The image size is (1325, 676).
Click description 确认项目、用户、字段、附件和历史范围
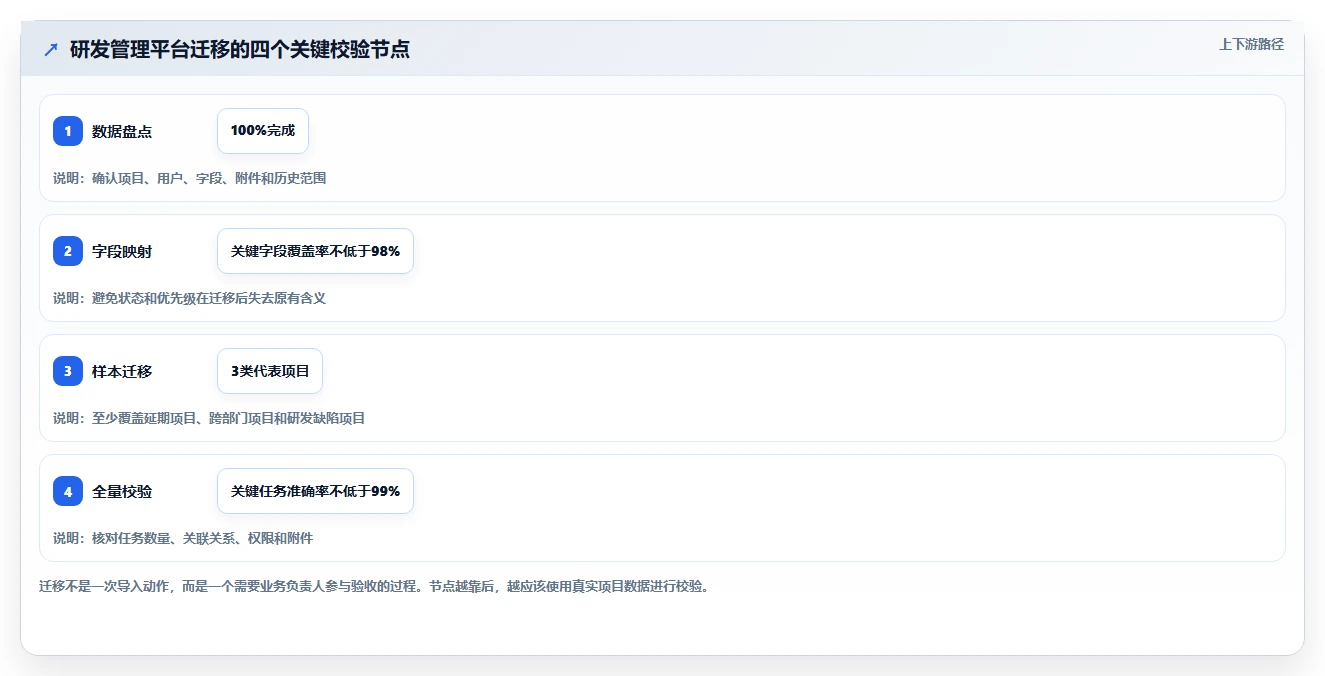click(209, 178)
